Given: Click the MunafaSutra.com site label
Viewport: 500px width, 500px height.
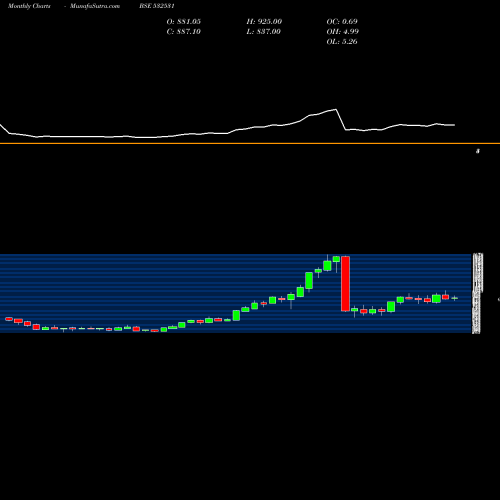Looking at the screenshot, I should [95, 6].
